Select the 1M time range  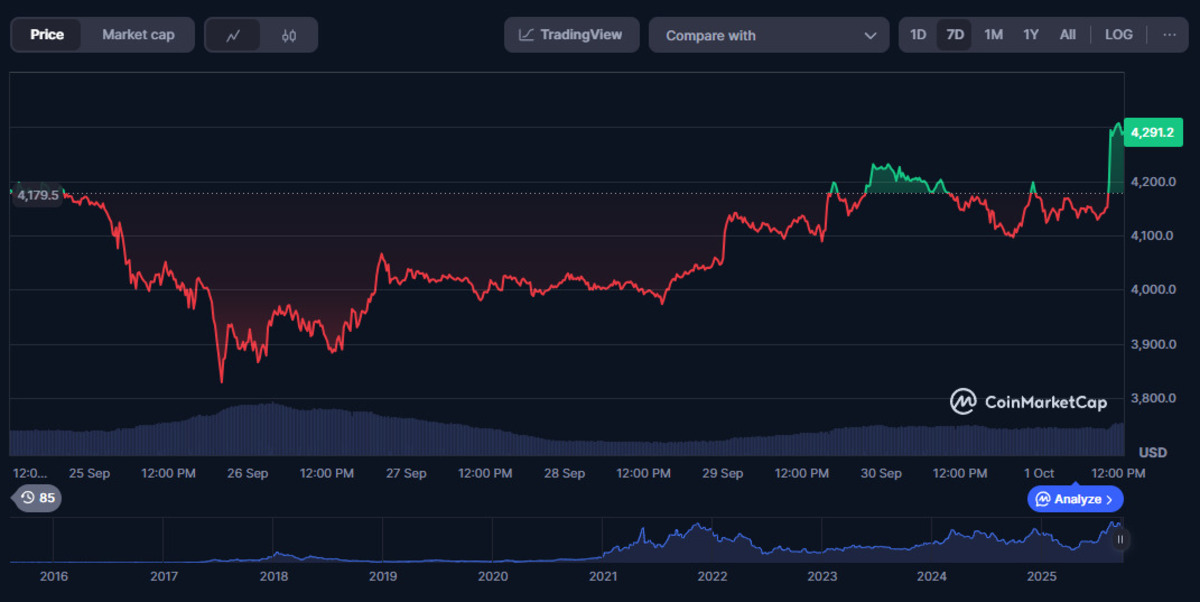point(993,35)
